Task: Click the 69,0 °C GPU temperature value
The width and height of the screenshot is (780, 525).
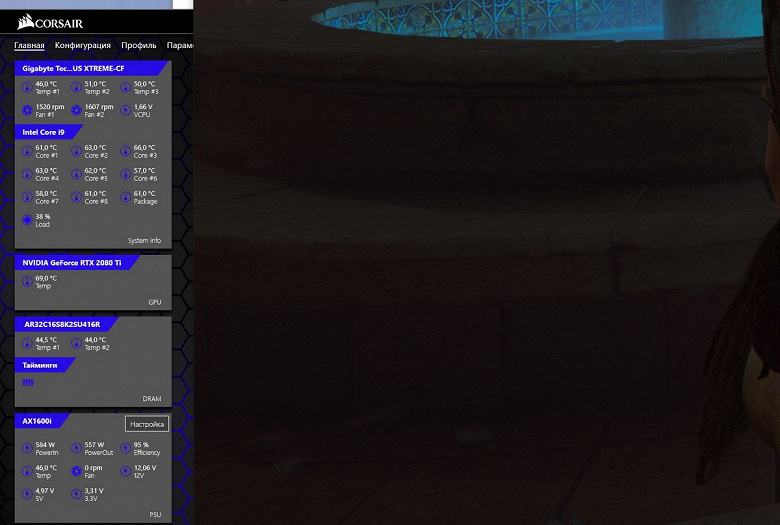Action: [46, 278]
